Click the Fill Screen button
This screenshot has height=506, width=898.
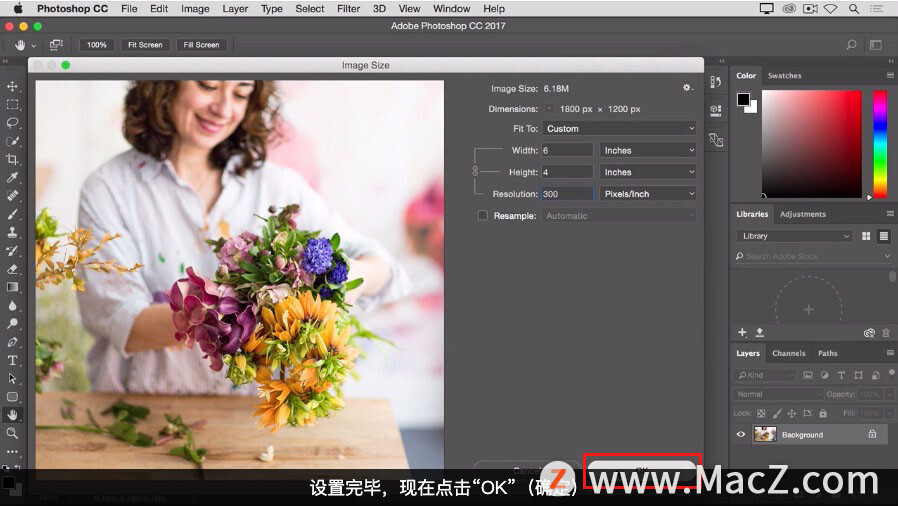(x=202, y=45)
